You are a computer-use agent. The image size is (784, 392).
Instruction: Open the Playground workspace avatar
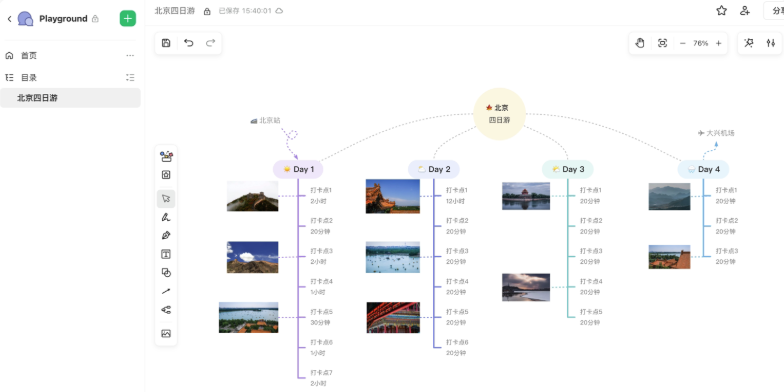(x=26, y=19)
